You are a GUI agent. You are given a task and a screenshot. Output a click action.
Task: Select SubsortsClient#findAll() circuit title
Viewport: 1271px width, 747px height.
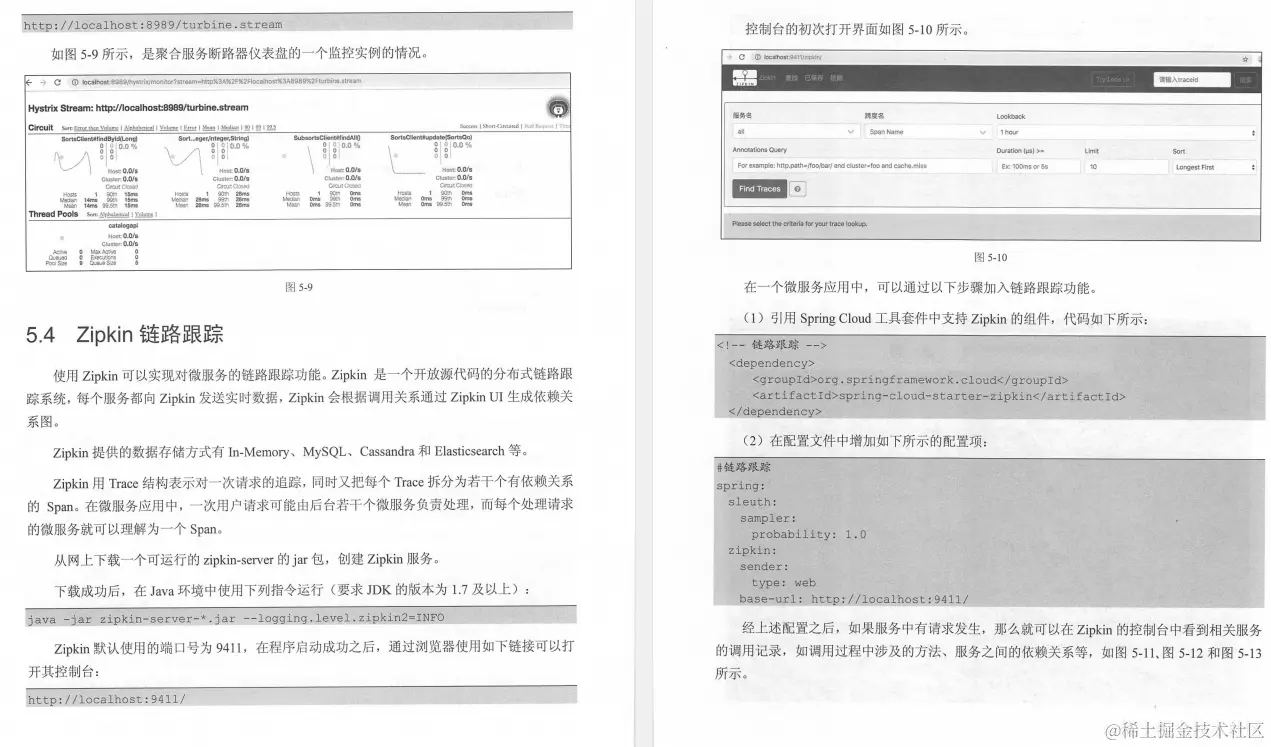[x=326, y=139]
